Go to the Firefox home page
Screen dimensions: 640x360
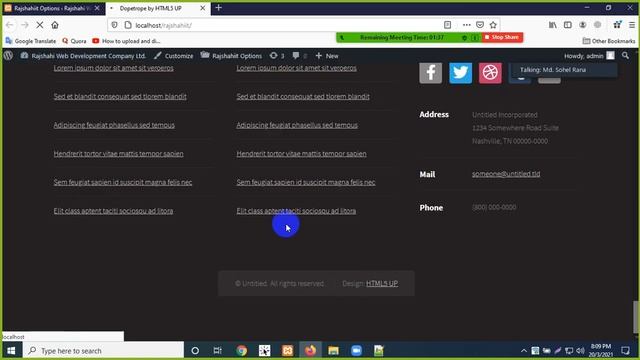[55, 25]
